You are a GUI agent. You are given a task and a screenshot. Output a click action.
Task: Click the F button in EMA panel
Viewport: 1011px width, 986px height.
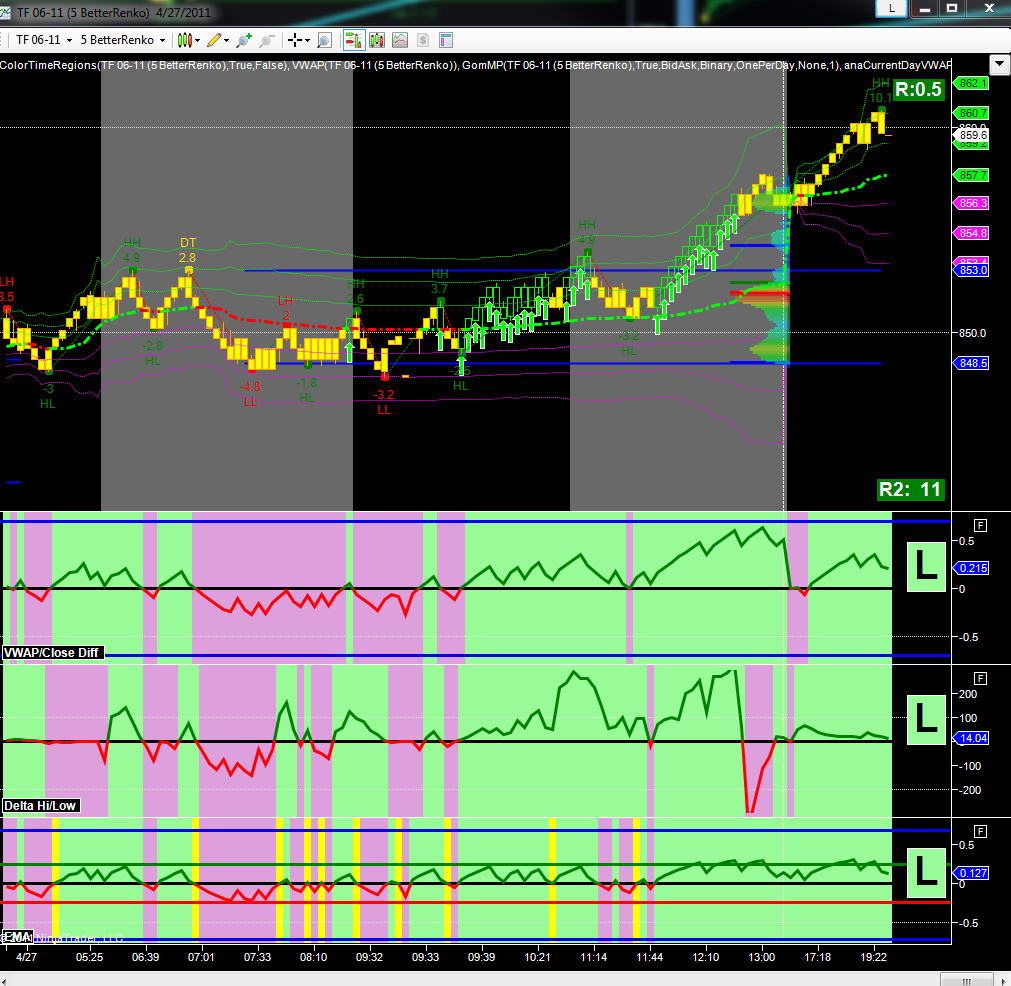tap(981, 831)
